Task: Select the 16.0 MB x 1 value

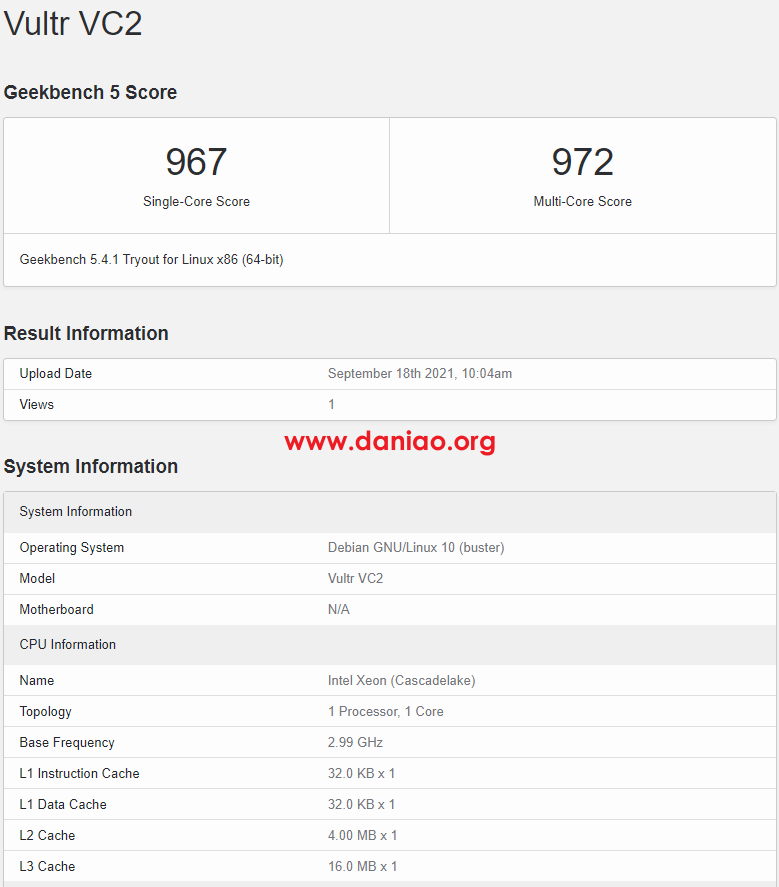Action: [363, 867]
